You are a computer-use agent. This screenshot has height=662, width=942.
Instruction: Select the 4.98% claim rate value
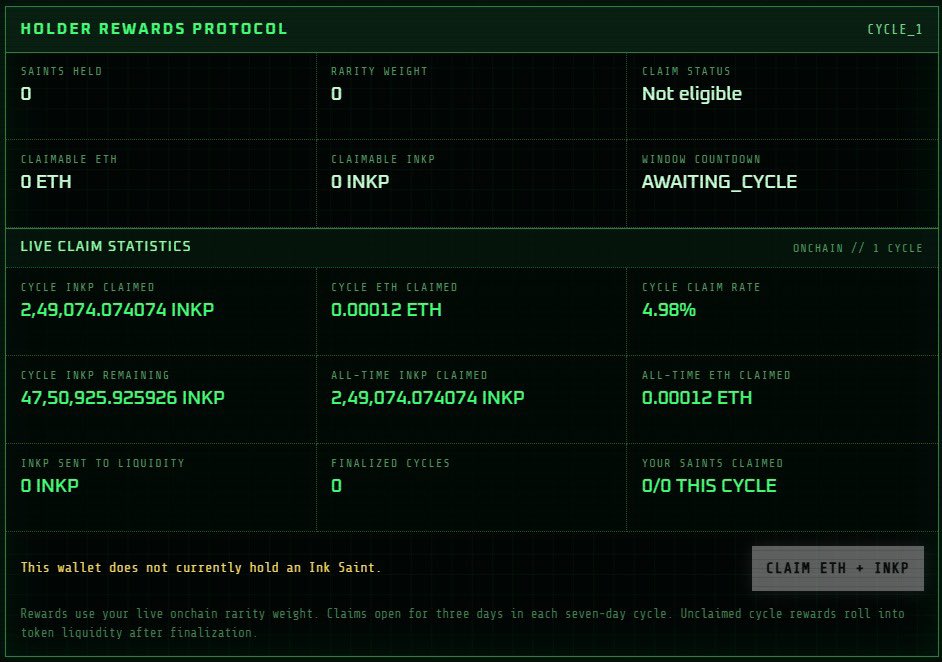click(669, 310)
